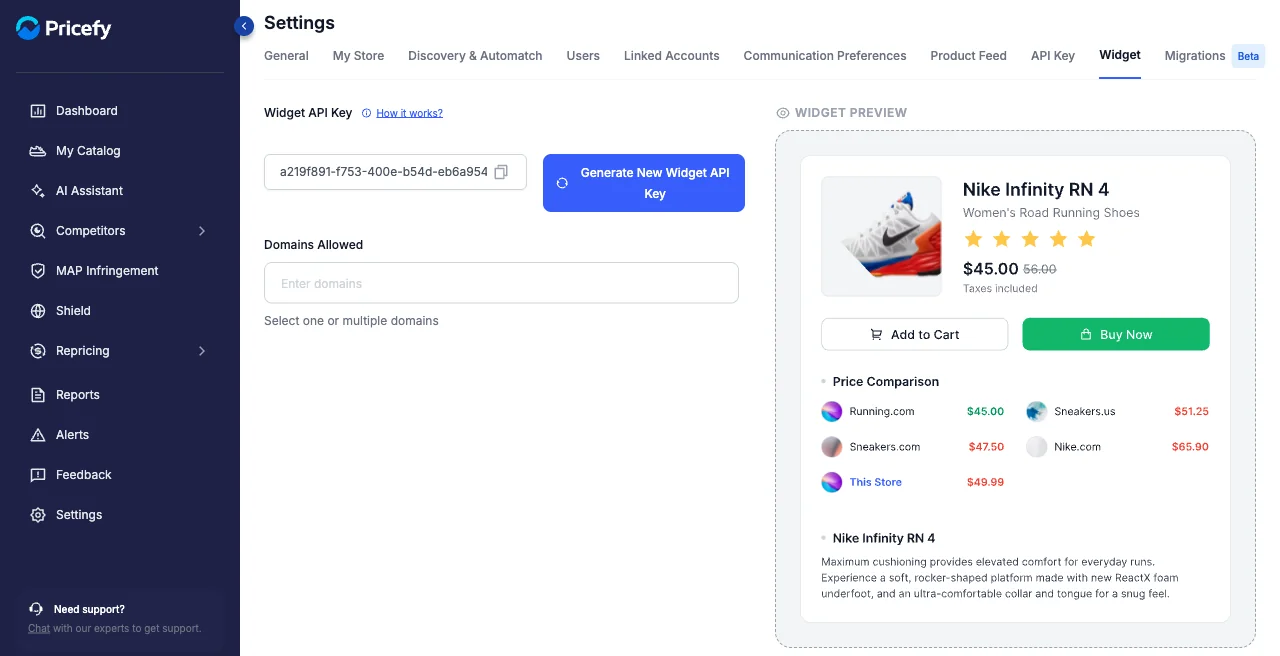The image size is (1280, 656).
Task: Click the Shield globe icon
Action: pos(38,311)
